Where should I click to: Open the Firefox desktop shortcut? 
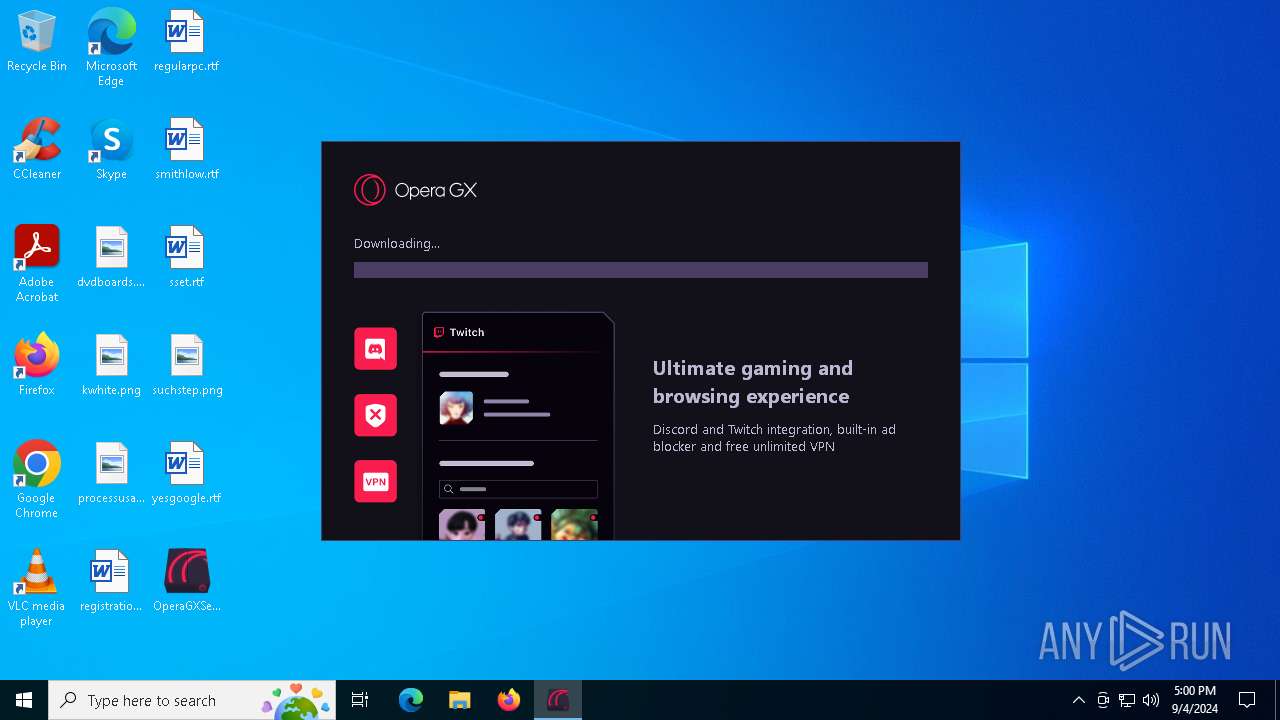37,366
